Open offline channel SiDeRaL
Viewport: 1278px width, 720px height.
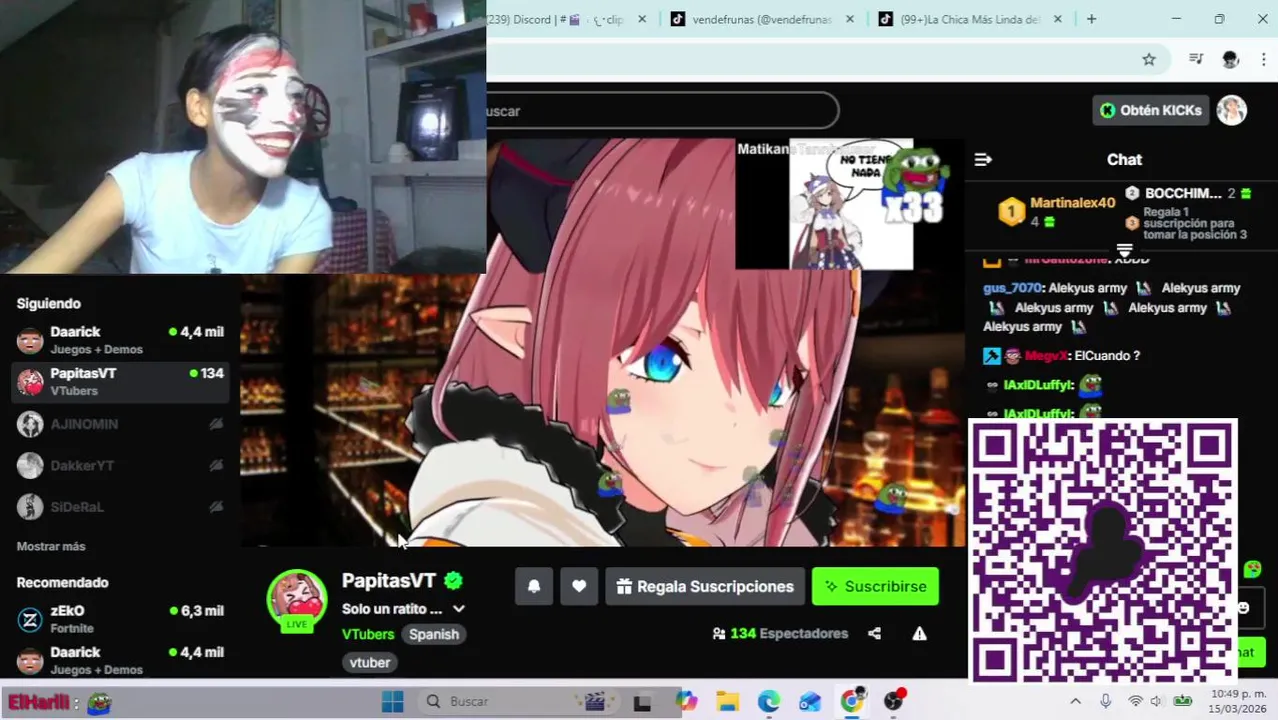click(x=120, y=507)
